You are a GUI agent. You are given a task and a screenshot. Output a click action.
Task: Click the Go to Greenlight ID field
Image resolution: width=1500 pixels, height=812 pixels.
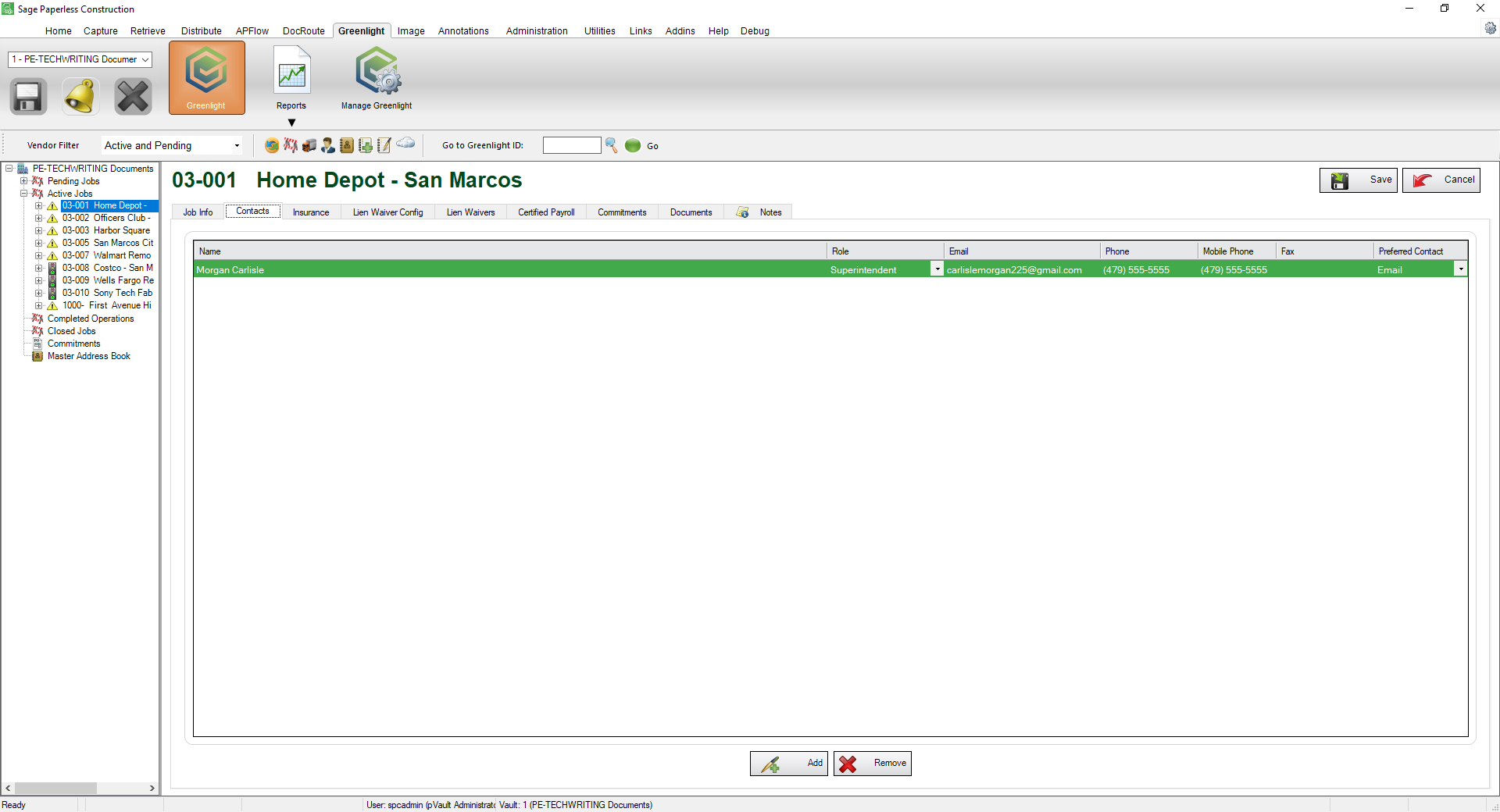[572, 145]
